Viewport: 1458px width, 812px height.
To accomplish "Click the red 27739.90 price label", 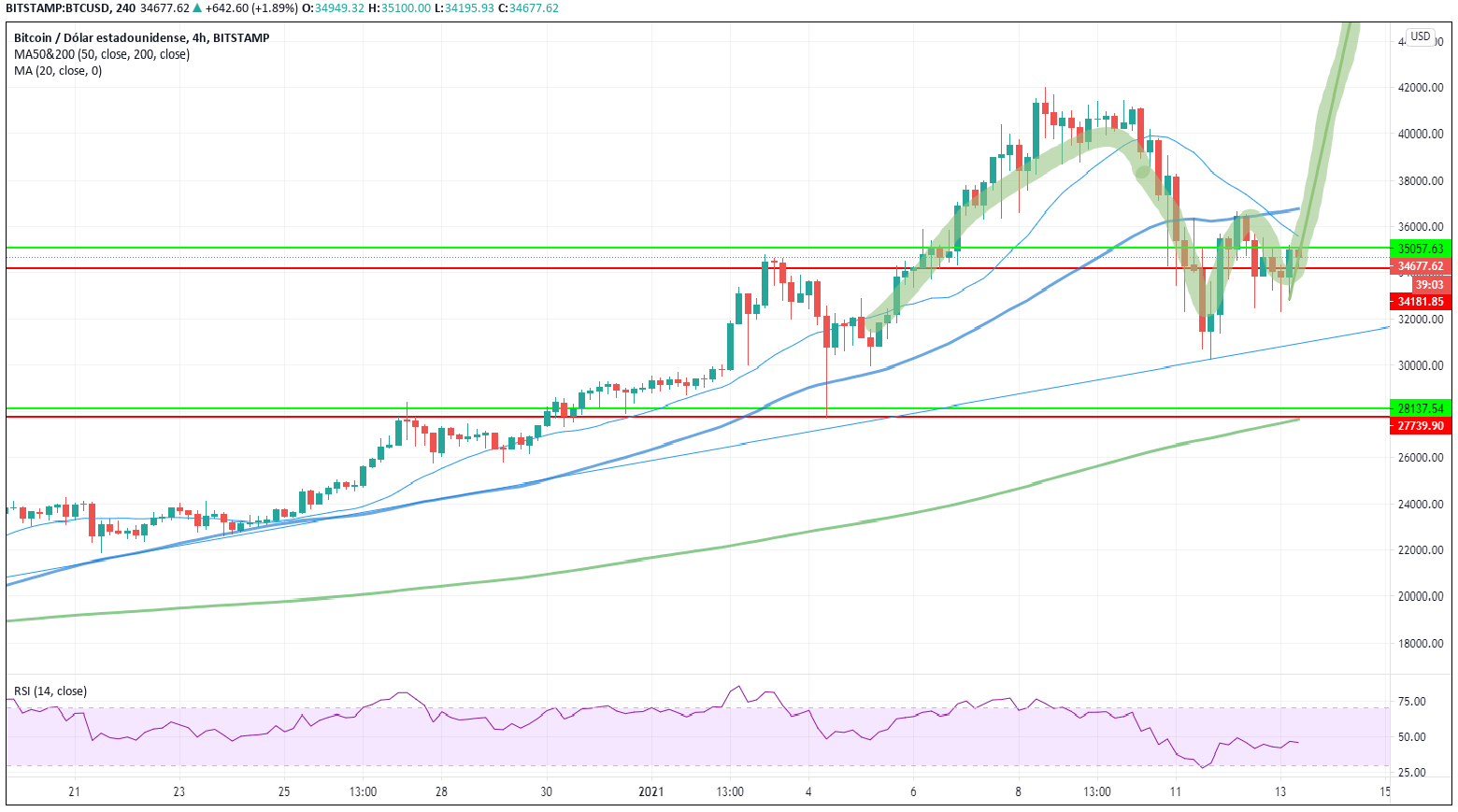I will click(x=1420, y=426).
